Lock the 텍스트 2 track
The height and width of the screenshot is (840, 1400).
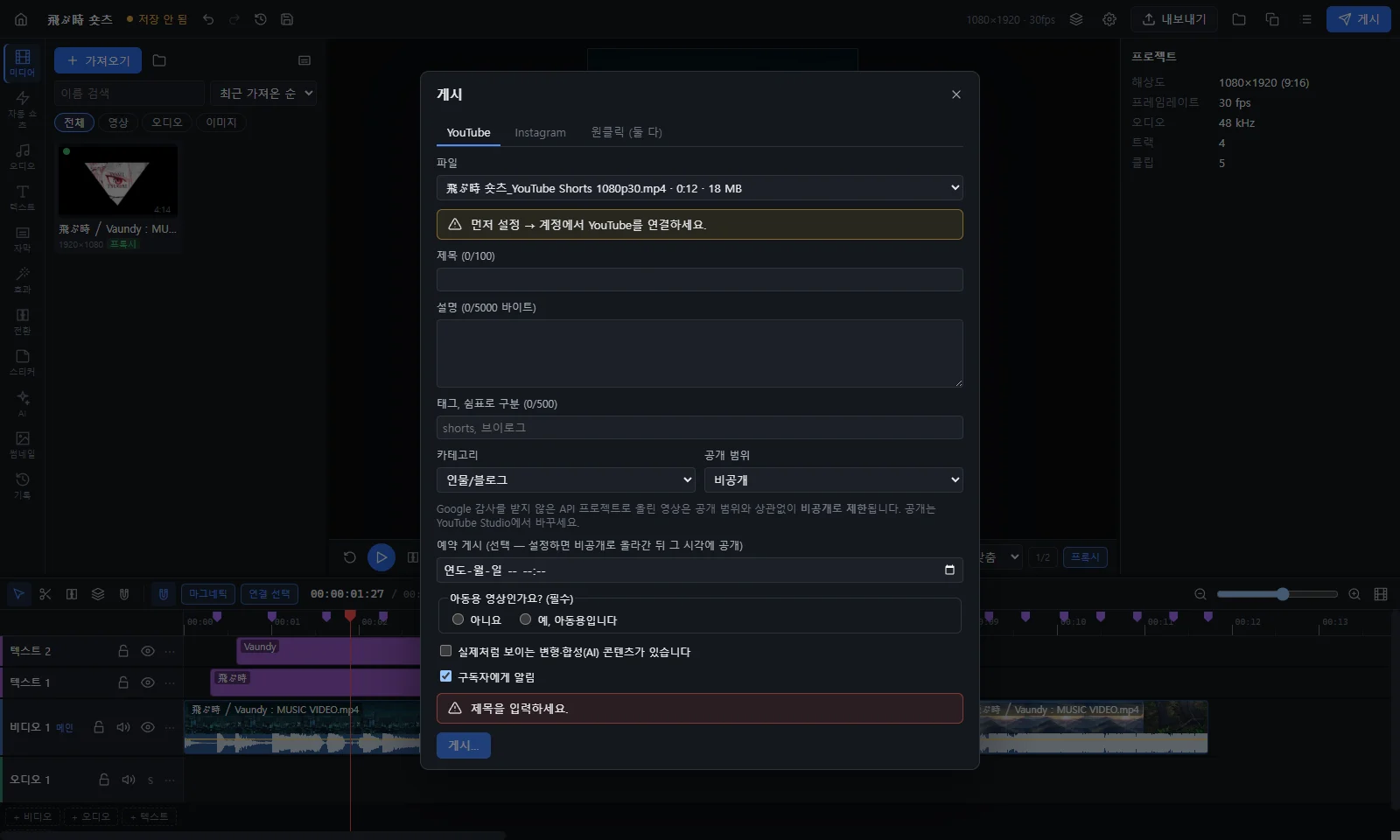click(x=123, y=651)
